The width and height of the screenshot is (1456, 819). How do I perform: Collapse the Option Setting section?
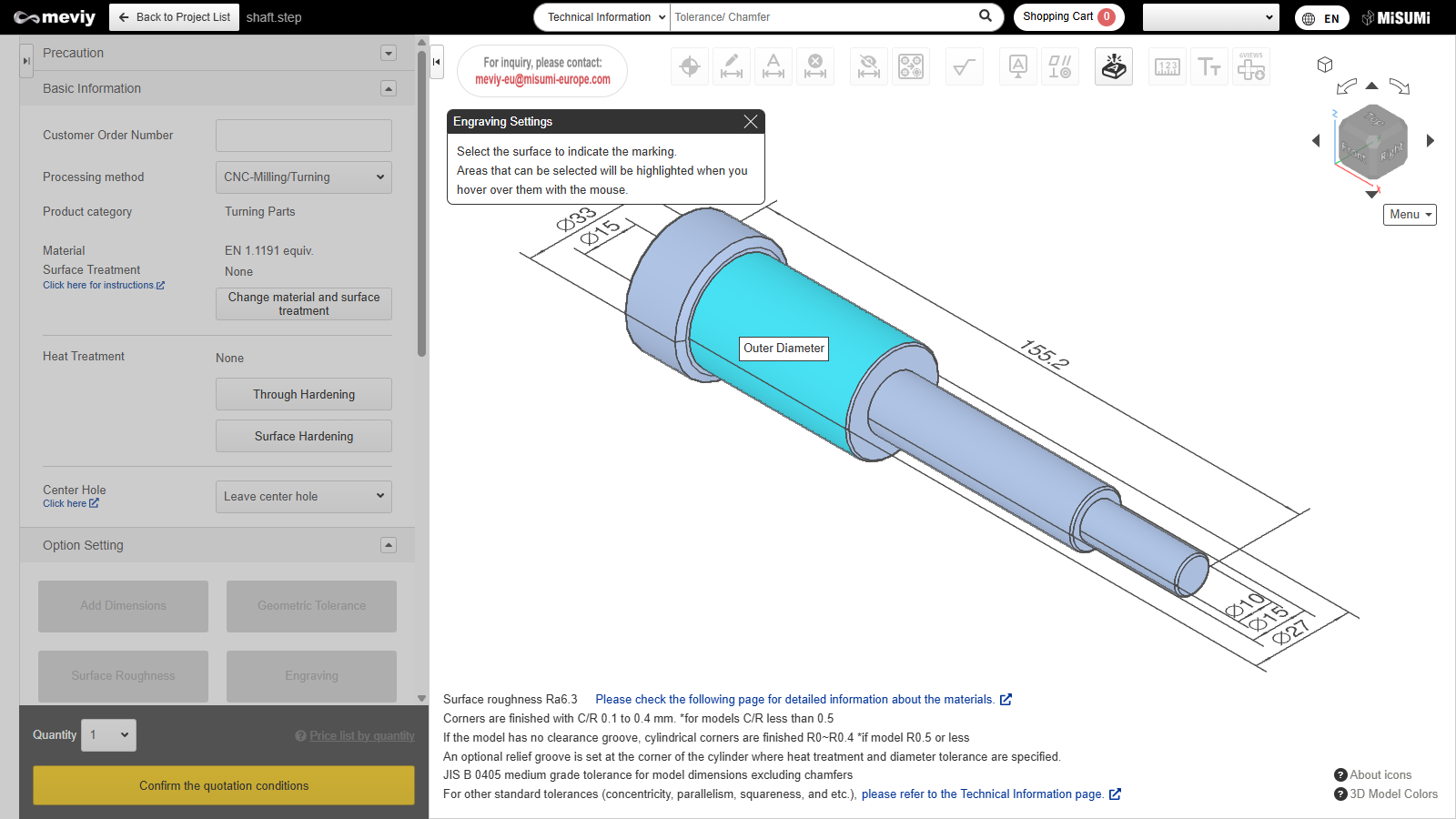point(389,545)
